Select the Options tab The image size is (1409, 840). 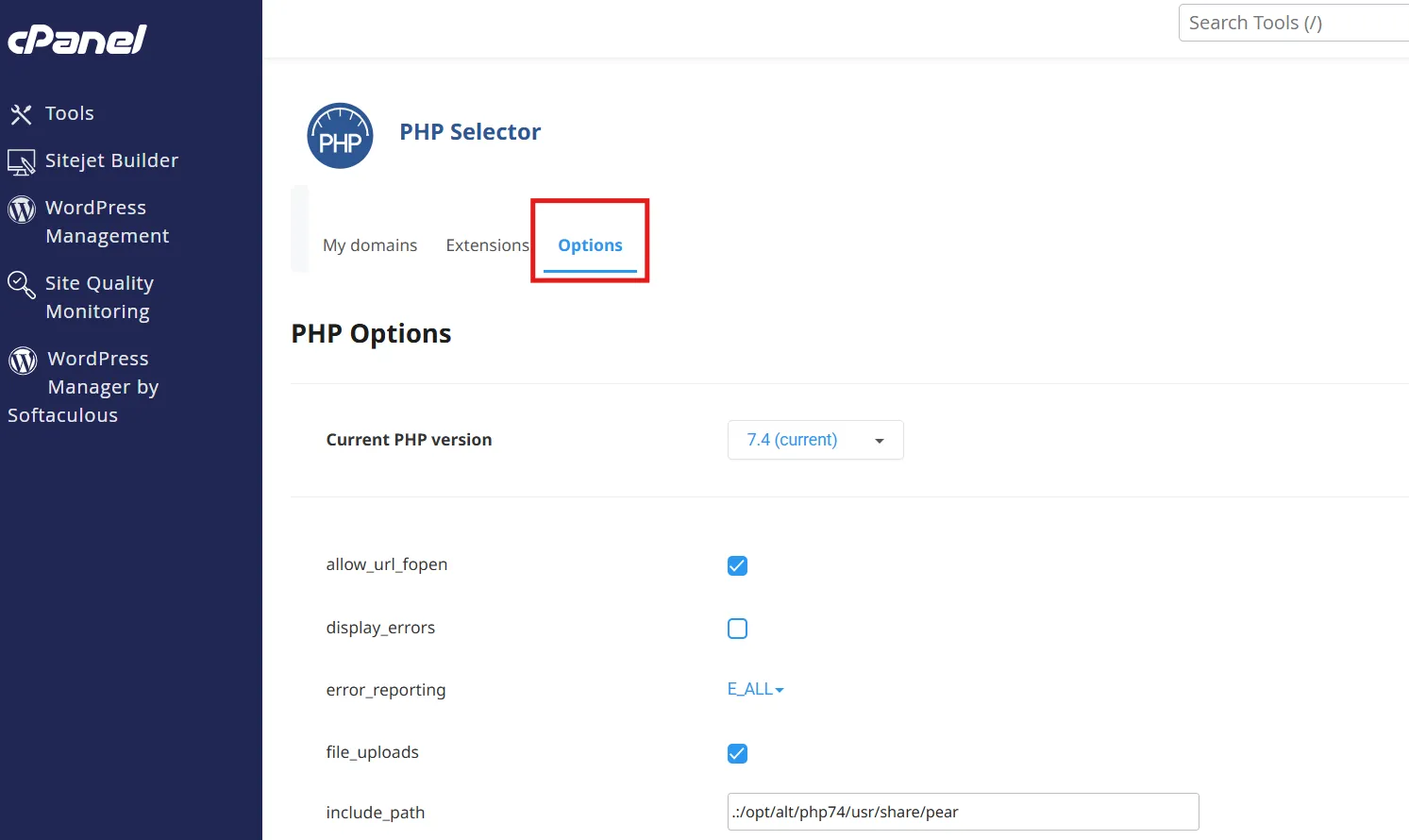point(590,245)
